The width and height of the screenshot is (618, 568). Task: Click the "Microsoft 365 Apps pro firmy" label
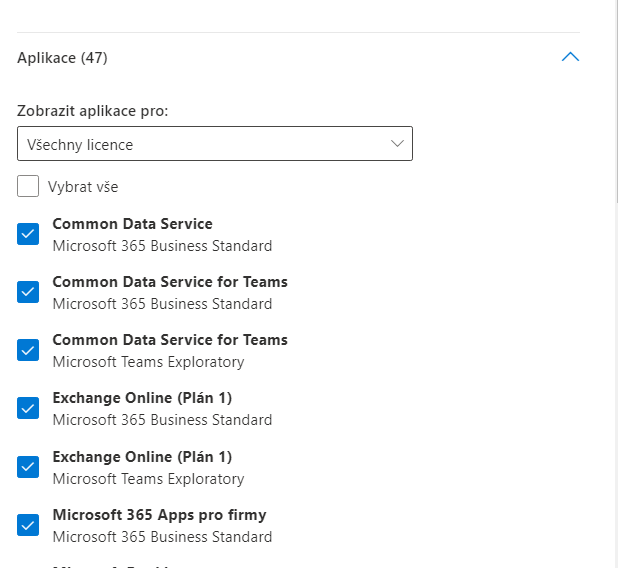click(159, 515)
